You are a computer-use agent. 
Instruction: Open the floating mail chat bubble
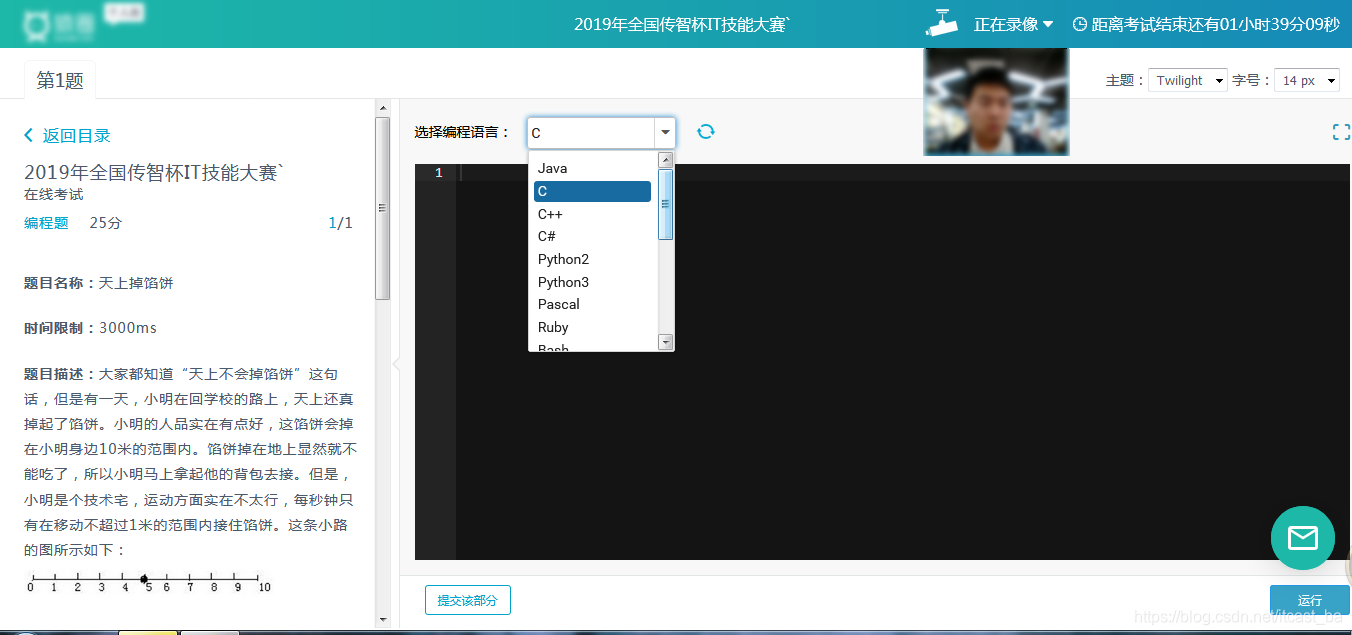1302,537
